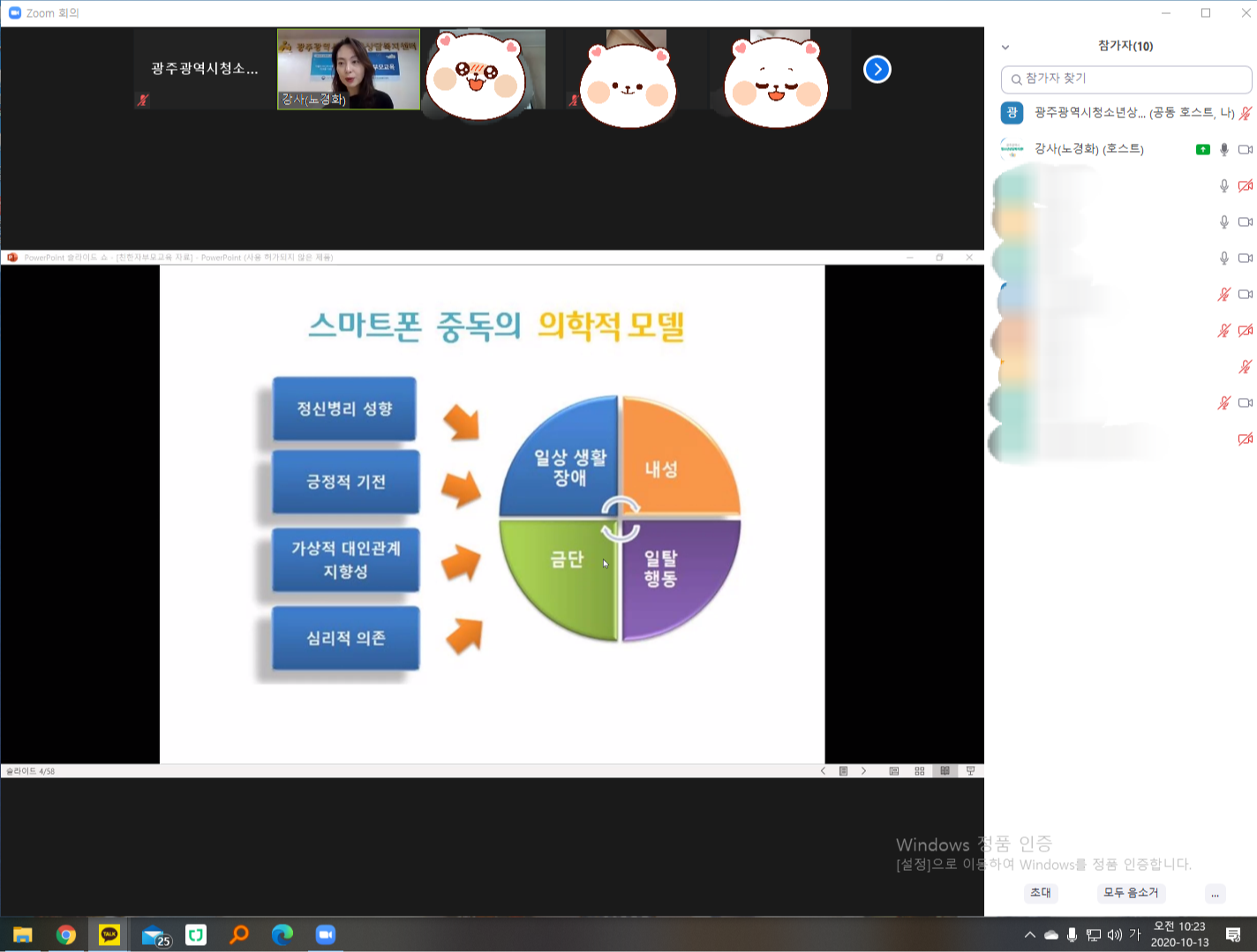Screen dimensions: 1257x952
Task: Go to the previous slide with the arrow
Action: click(823, 771)
